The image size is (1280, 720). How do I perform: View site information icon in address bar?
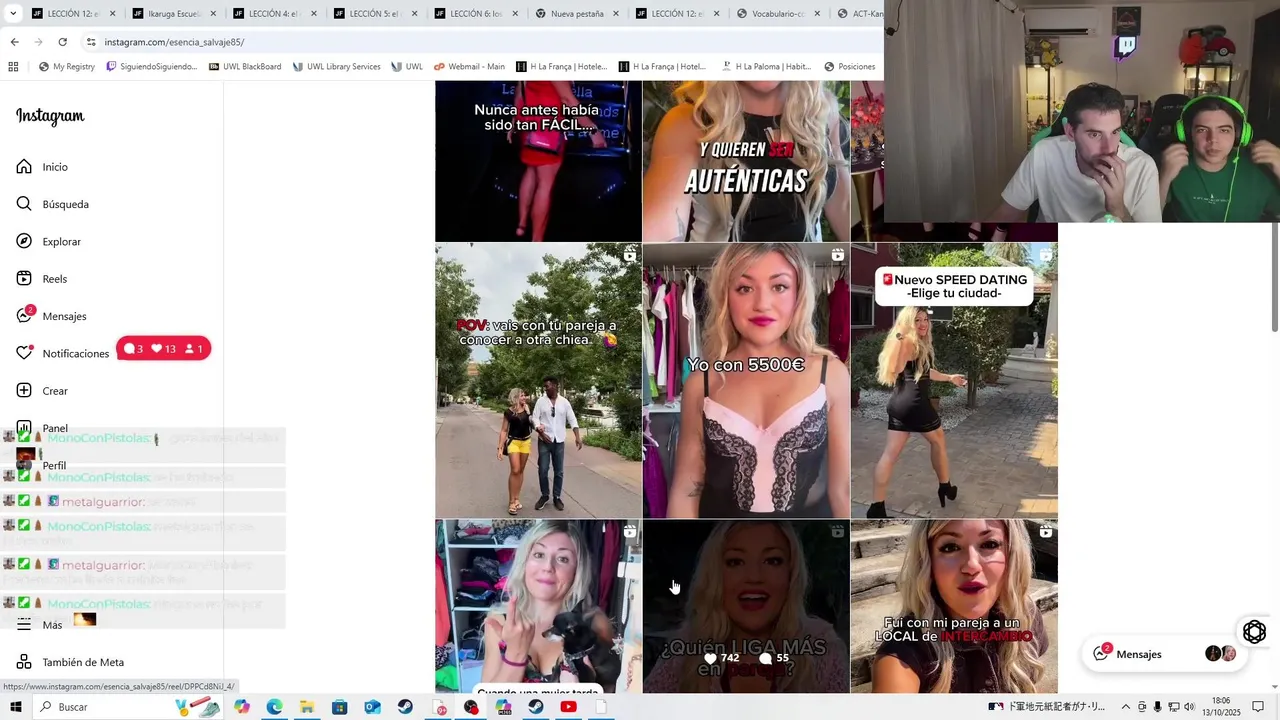(91, 42)
